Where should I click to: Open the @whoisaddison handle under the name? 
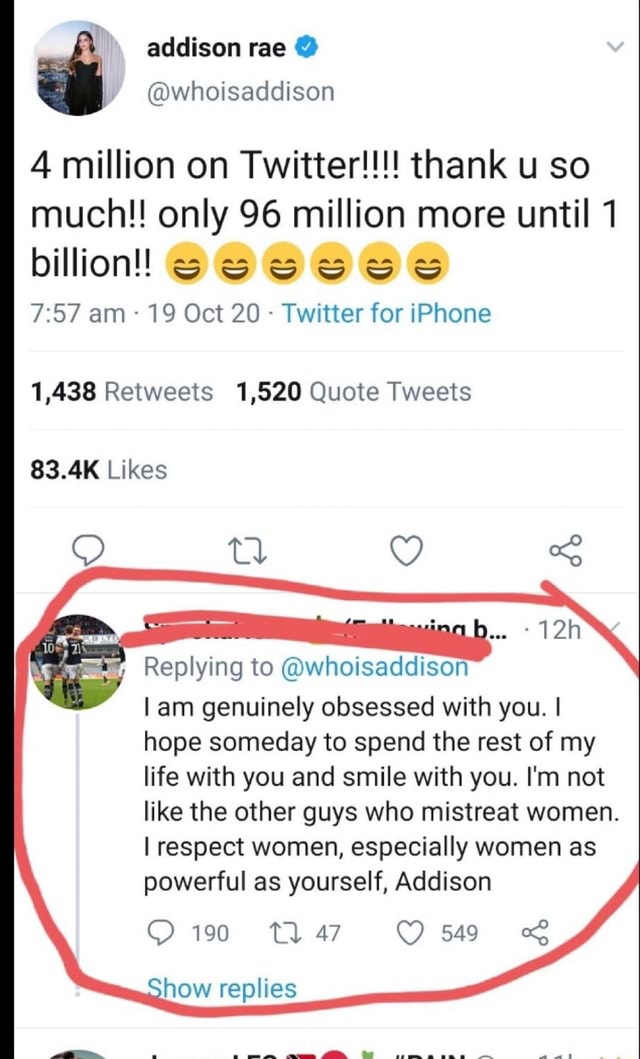tap(240, 92)
